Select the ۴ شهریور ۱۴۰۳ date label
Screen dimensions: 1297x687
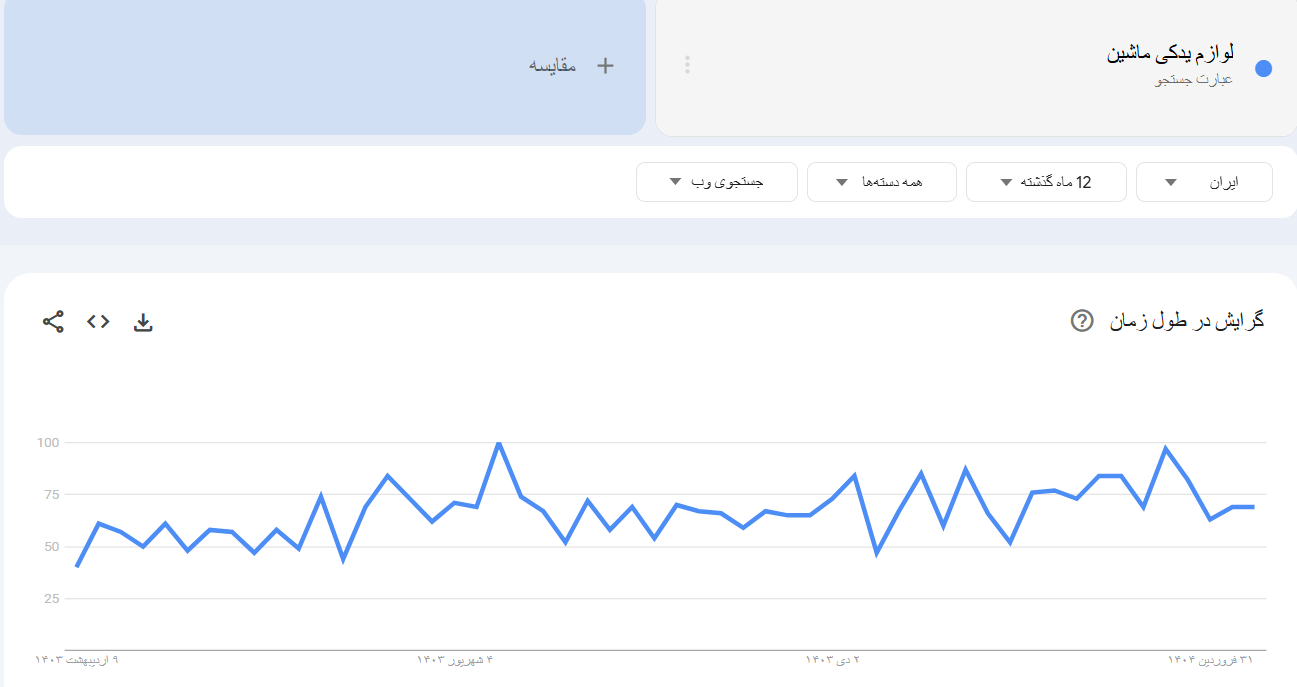pyautogui.click(x=455, y=660)
